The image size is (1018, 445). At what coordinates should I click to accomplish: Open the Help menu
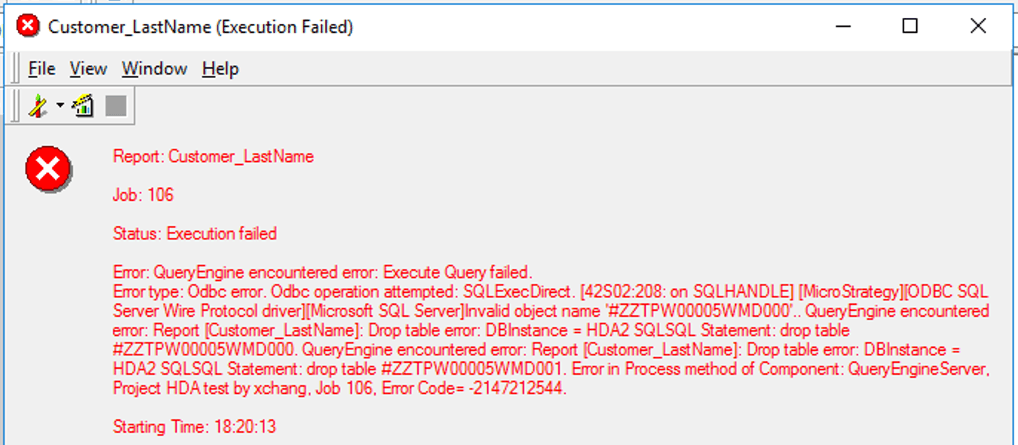point(220,69)
